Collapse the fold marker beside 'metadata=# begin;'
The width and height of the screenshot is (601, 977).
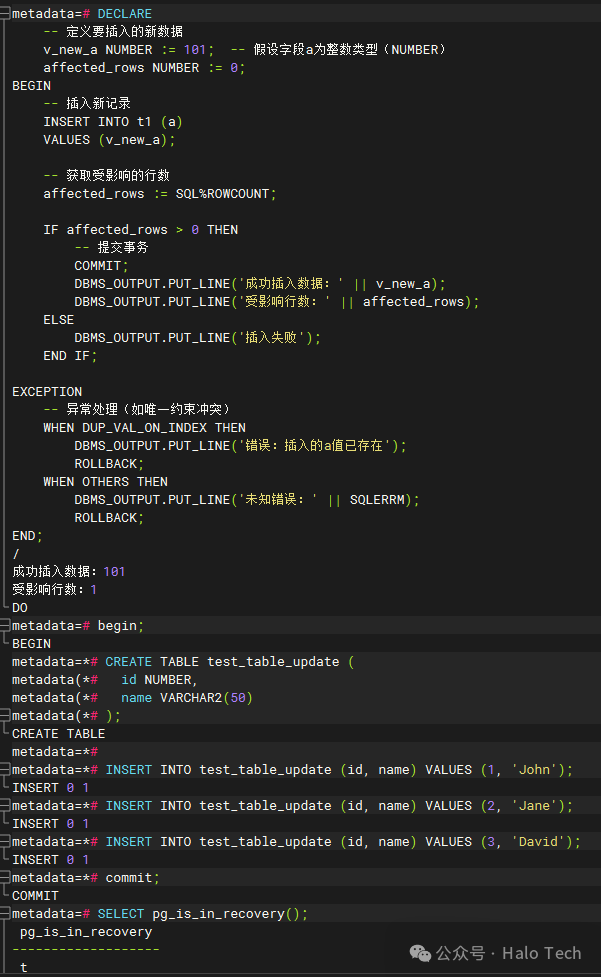(x=5, y=625)
